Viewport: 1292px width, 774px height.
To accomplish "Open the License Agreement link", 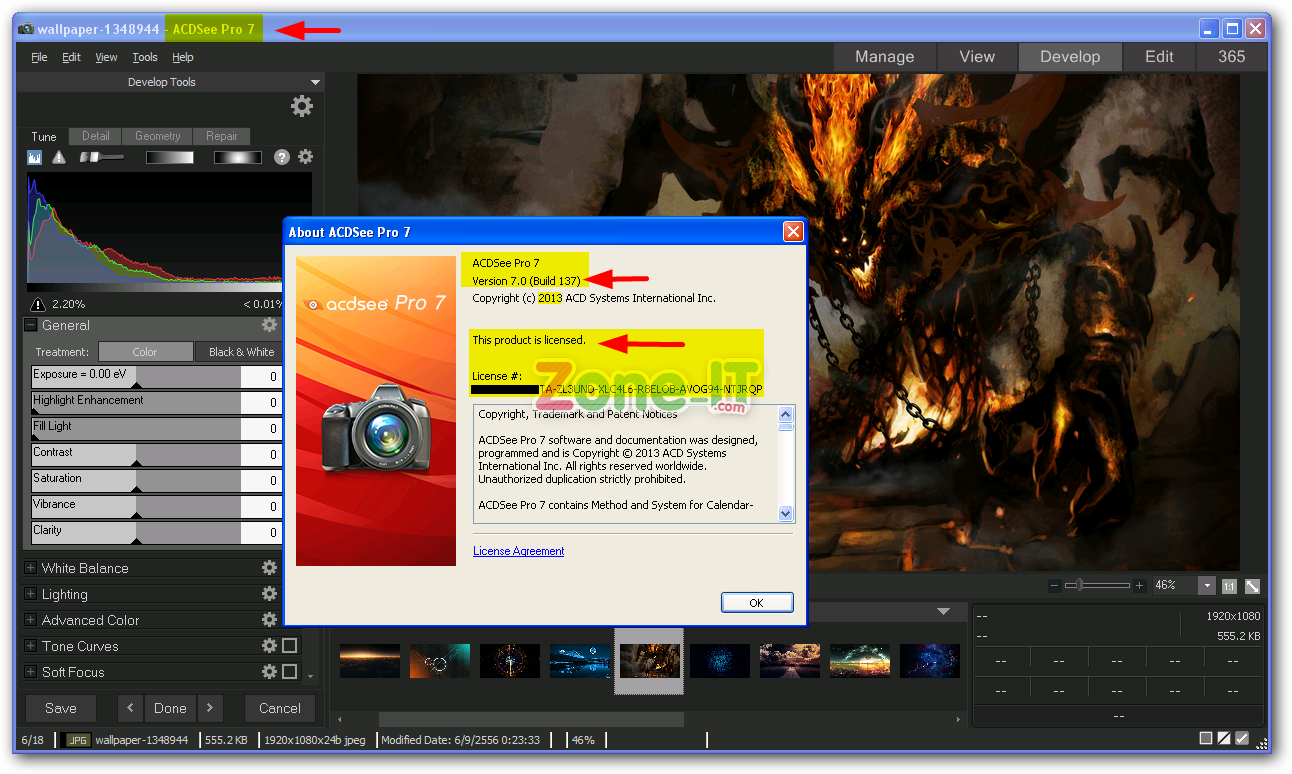I will 518,551.
